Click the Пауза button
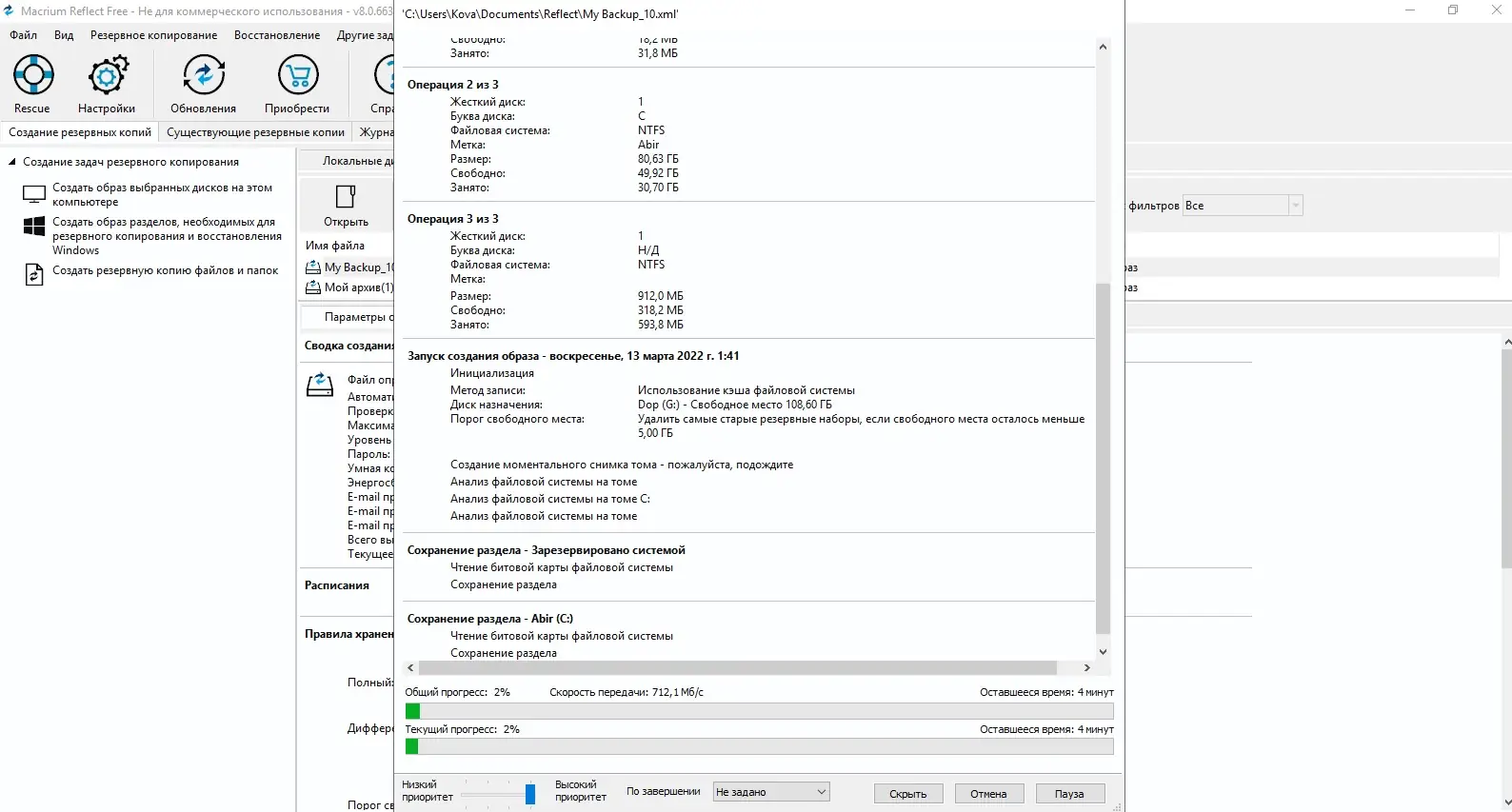This screenshot has height=812, width=1512. point(1069,794)
